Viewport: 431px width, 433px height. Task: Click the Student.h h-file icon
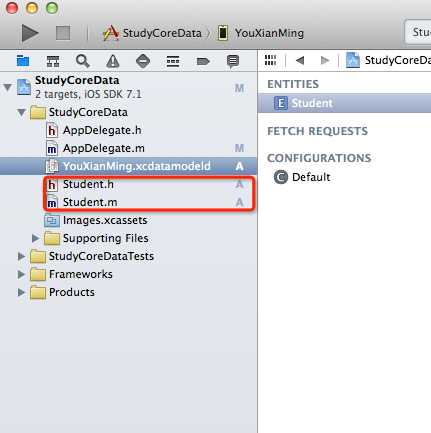tap(52, 184)
